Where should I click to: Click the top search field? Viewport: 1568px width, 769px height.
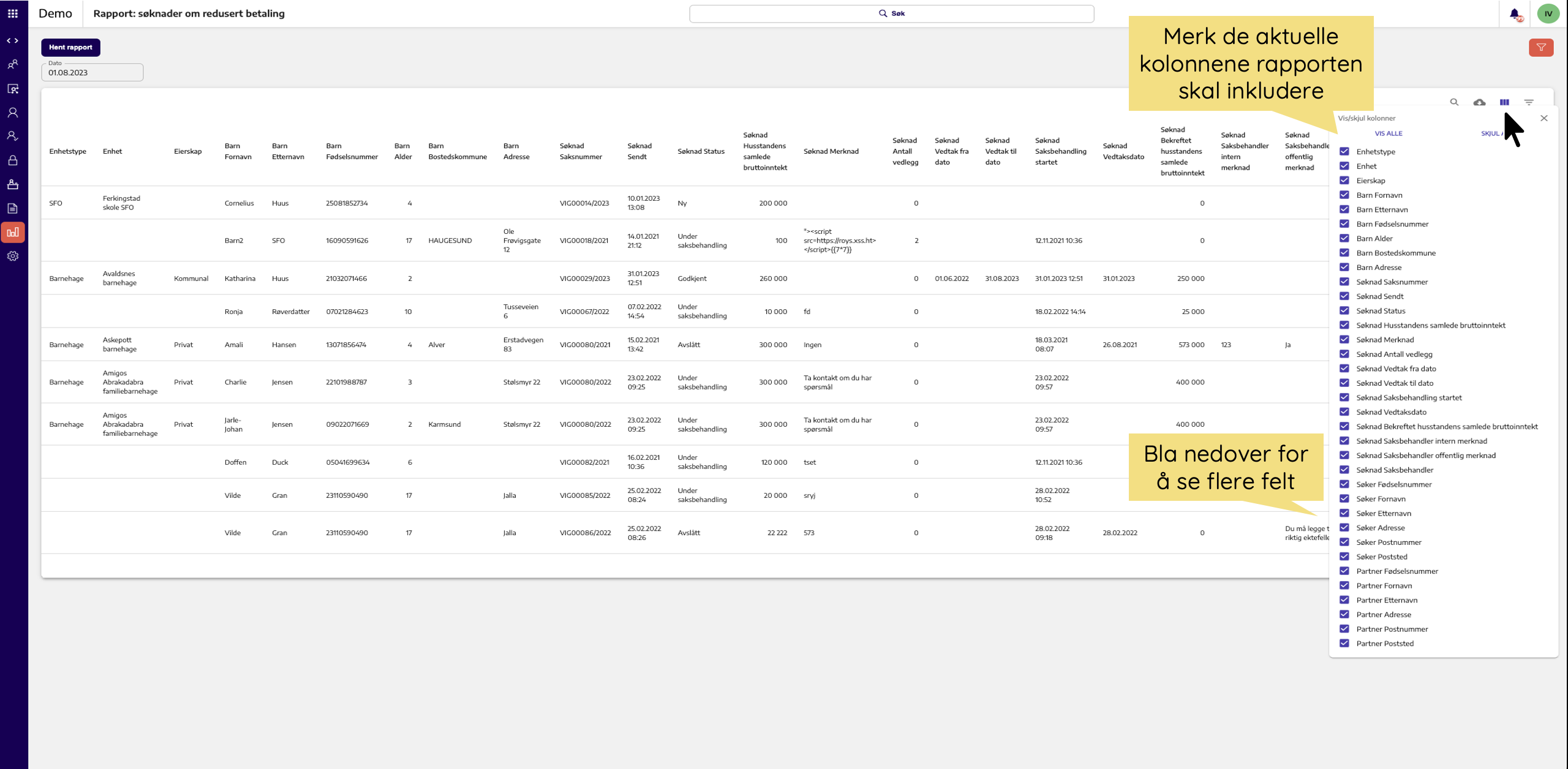[891, 13]
